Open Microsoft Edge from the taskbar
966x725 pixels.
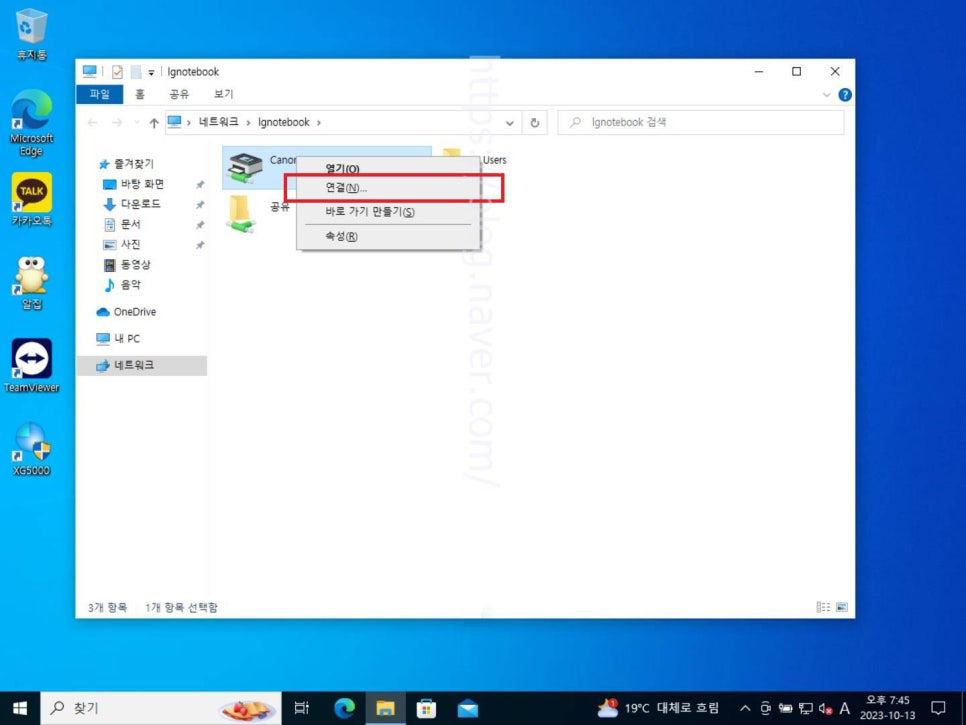tap(344, 708)
